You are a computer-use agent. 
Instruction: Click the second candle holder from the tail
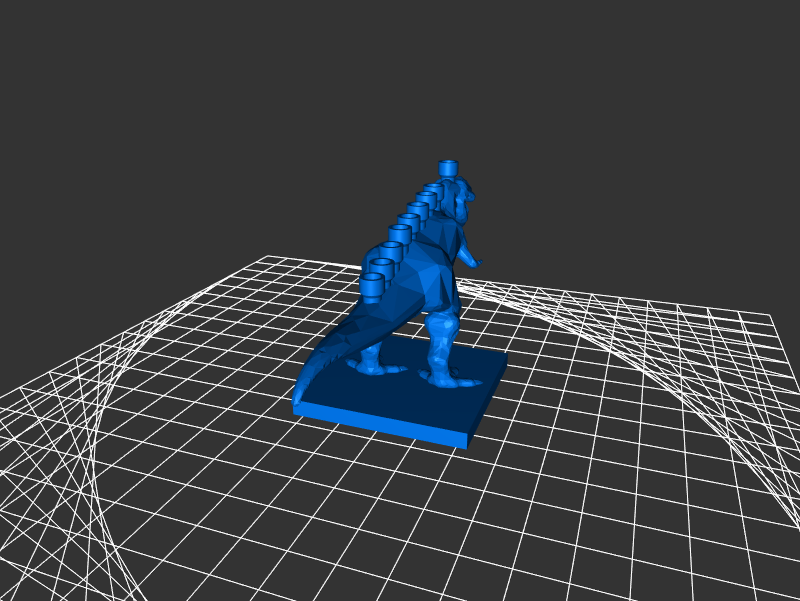(386, 262)
